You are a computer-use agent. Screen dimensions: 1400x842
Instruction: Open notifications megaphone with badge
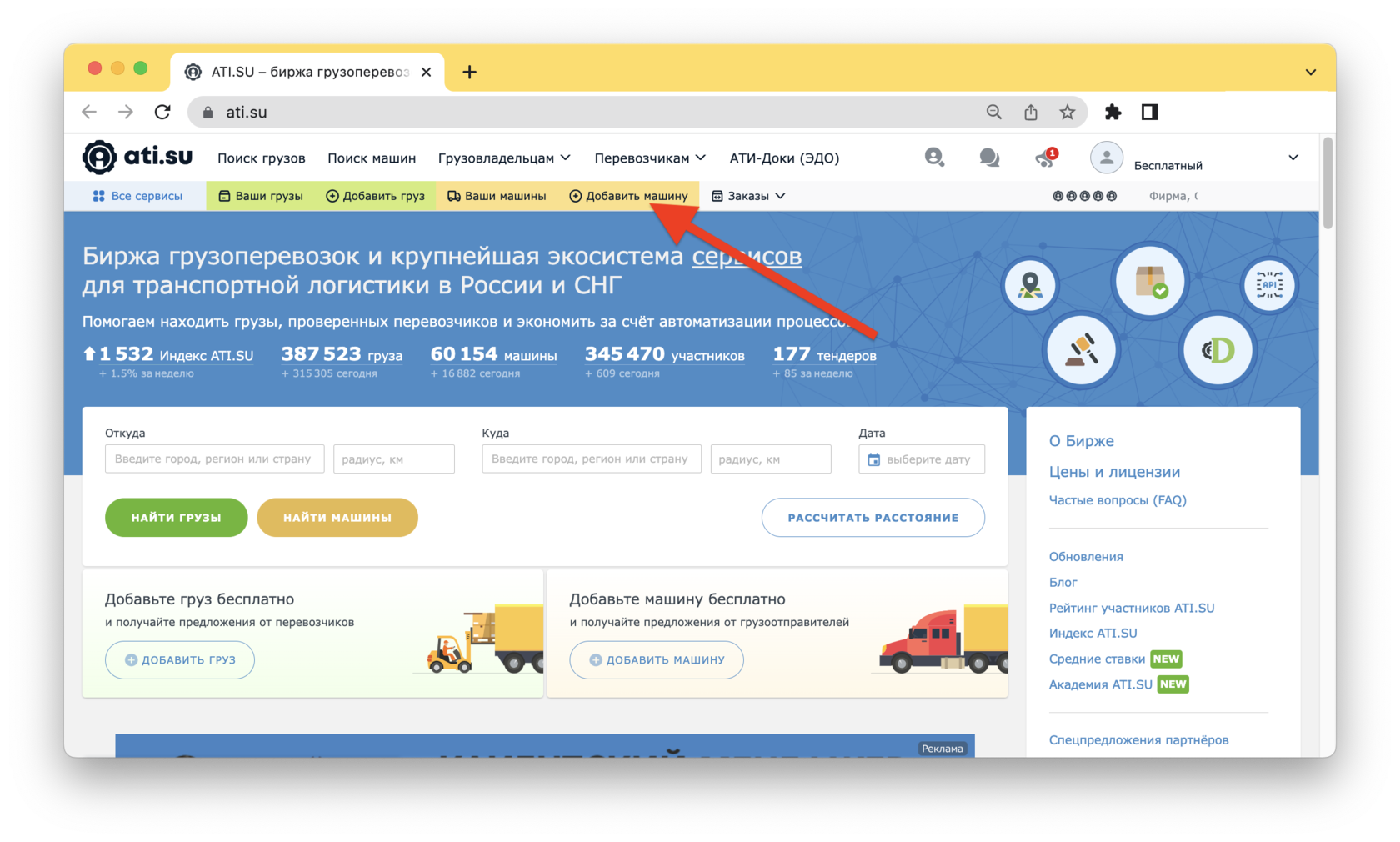[1045, 158]
